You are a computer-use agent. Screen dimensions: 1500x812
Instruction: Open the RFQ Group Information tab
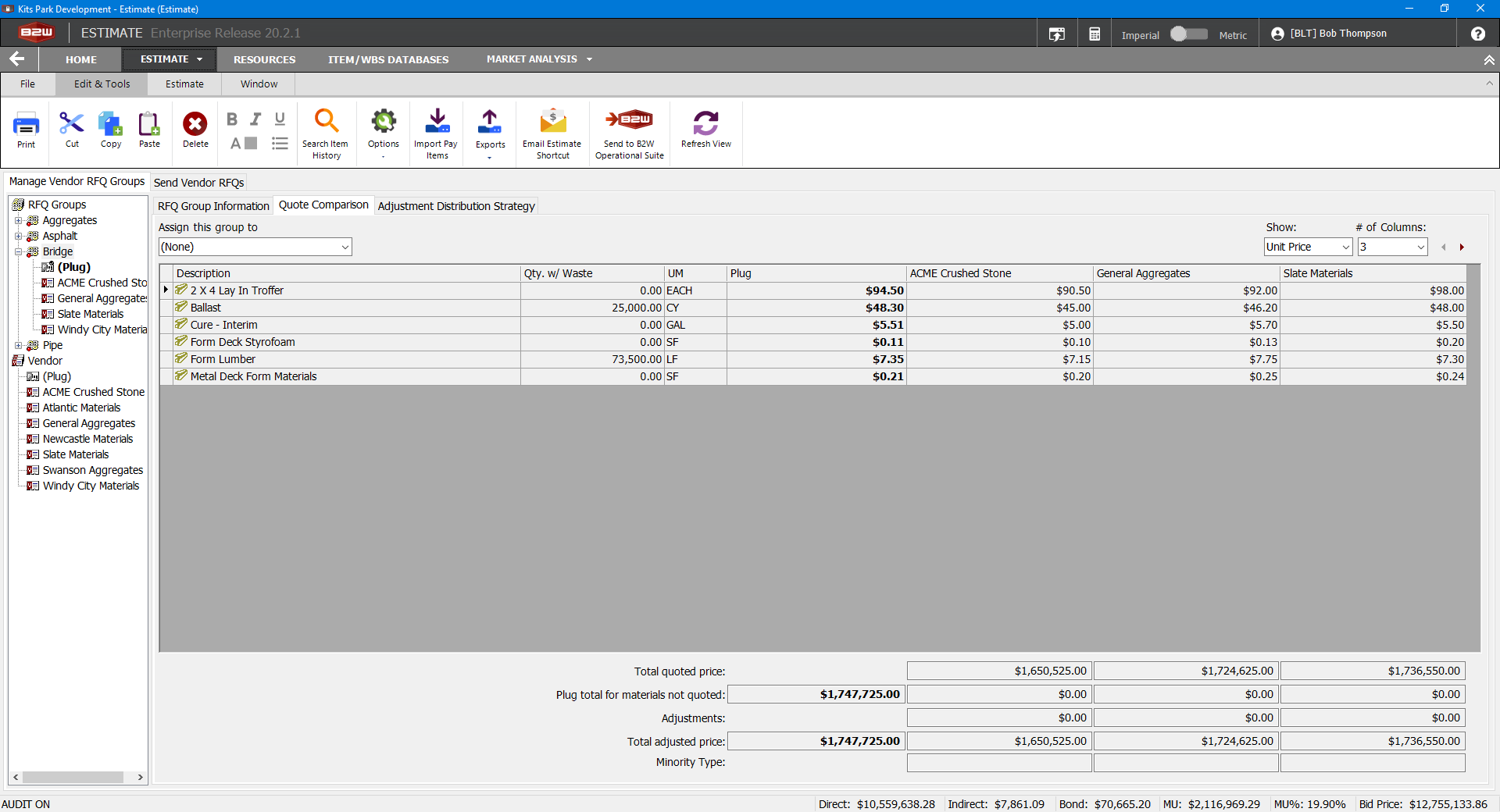click(213, 206)
